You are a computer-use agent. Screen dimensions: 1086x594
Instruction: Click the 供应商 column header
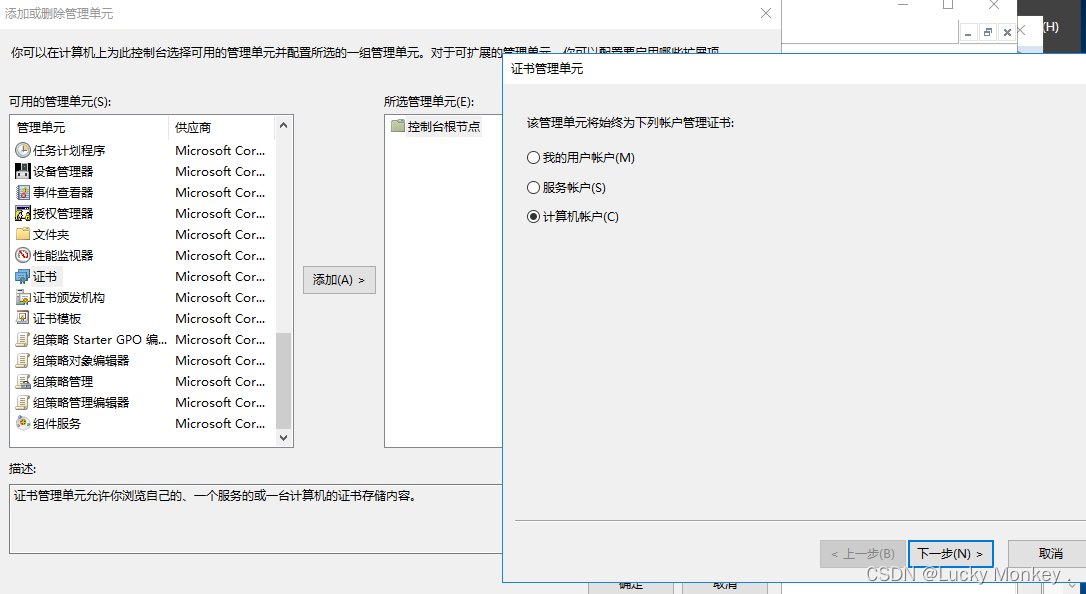pyautogui.click(x=222, y=127)
